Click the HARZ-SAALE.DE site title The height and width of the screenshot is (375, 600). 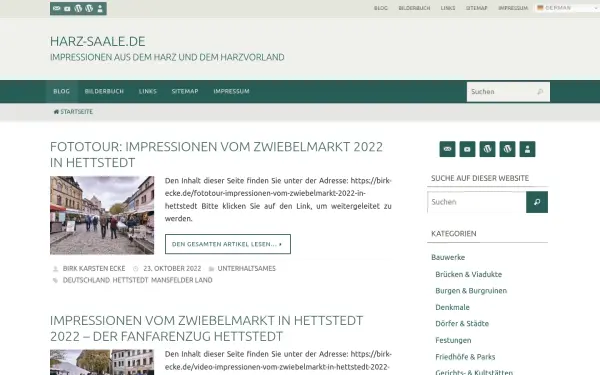point(98,41)
